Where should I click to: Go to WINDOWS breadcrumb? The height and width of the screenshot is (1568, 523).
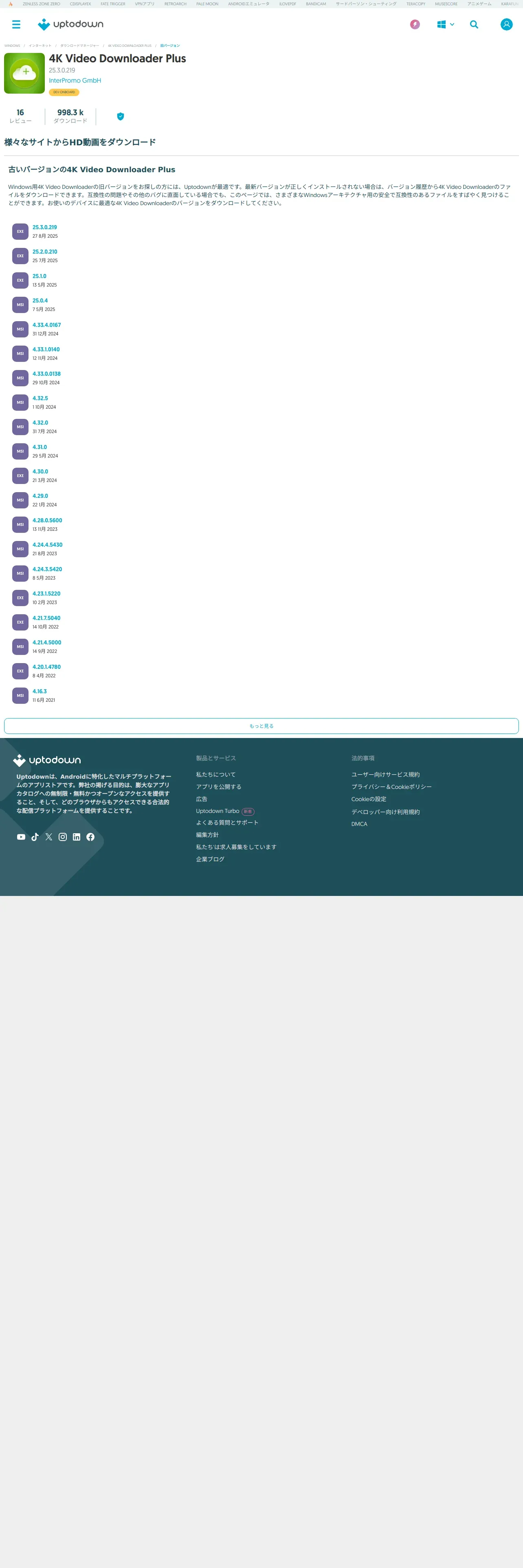tap(12, 46)
